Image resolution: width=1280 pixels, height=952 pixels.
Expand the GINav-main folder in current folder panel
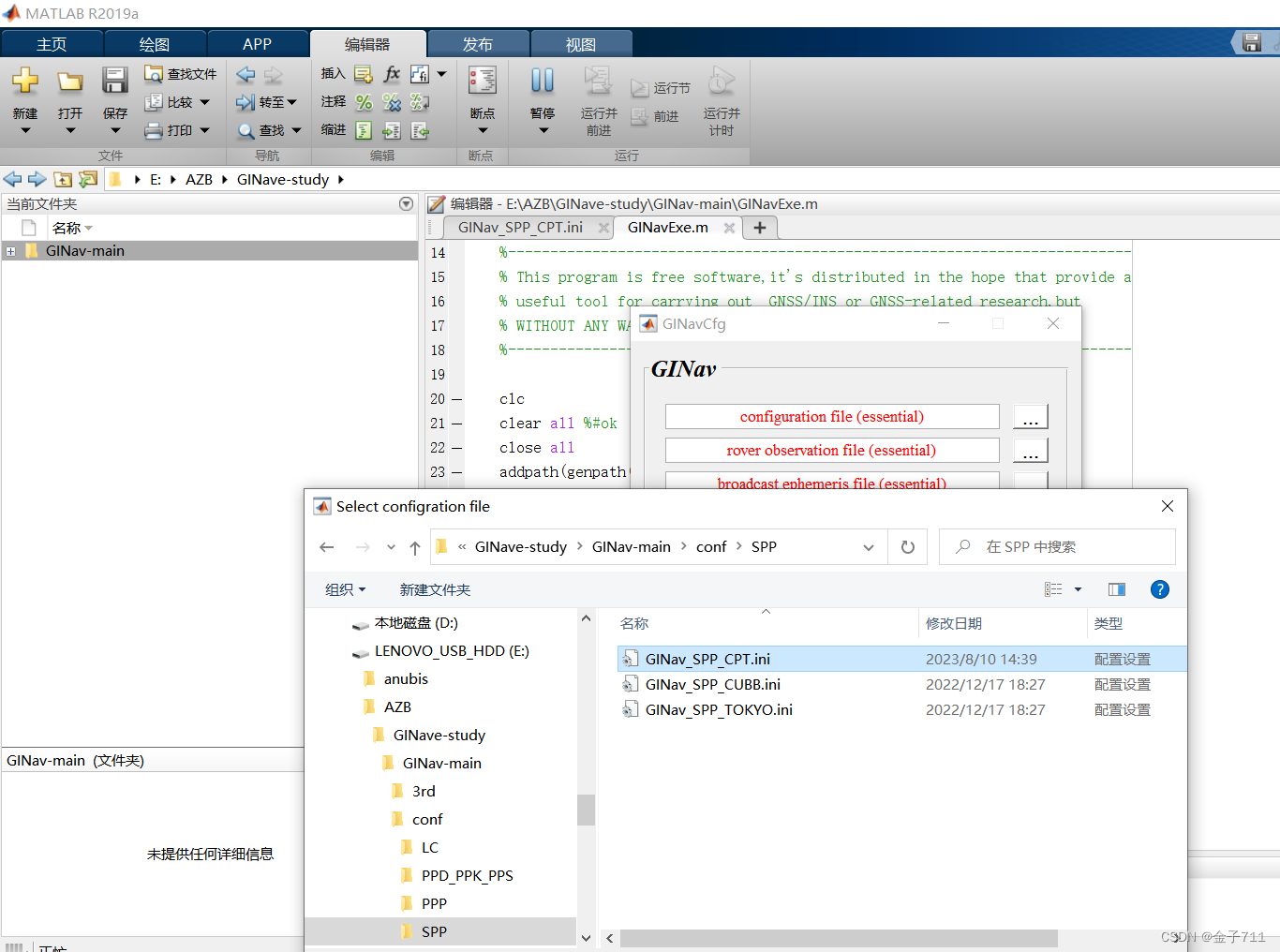point(10,251)
